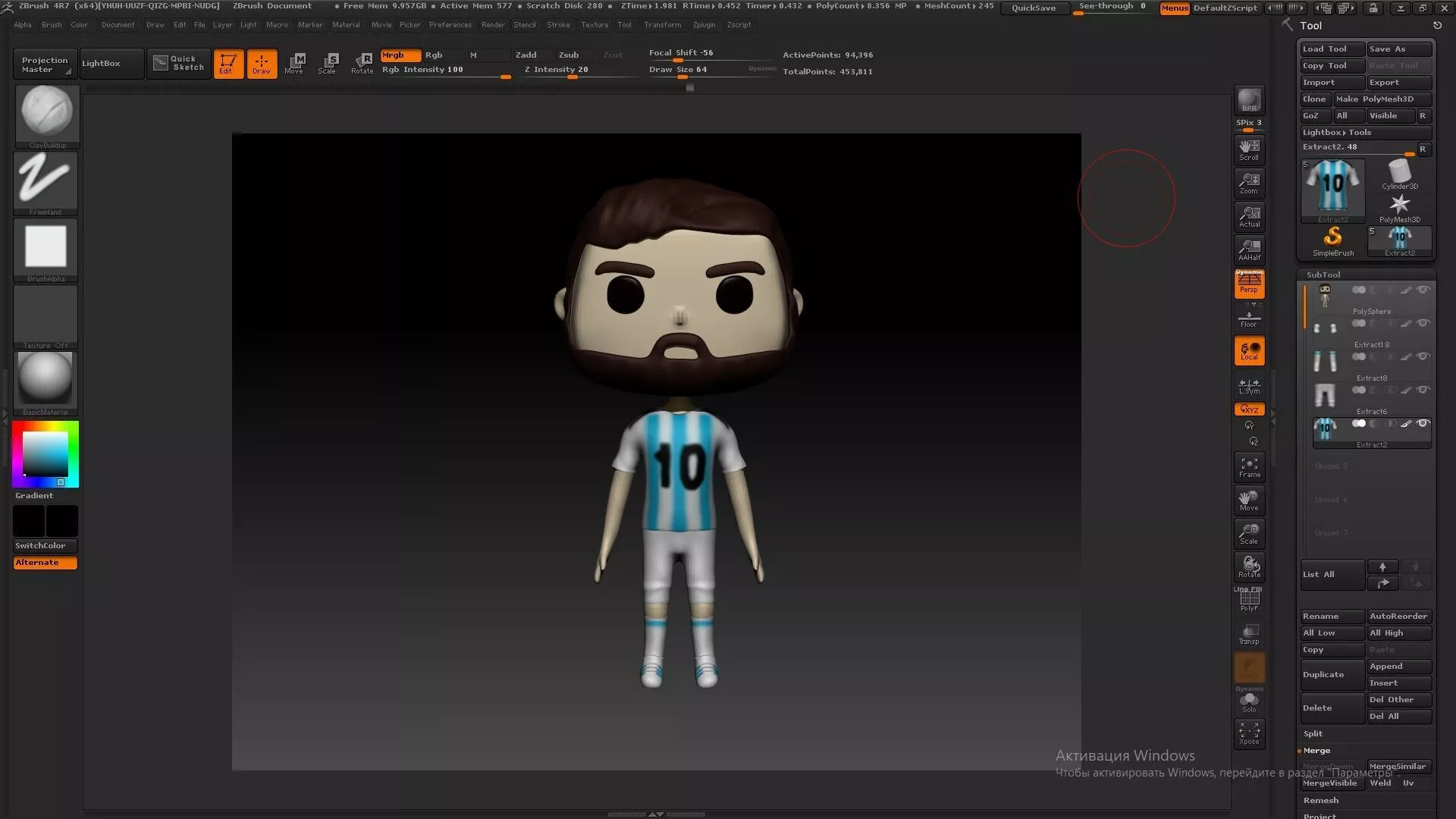Viewport: 1456px width, 819px height.
Task: Toggle XYZ rotation mode
Action: 1249,409
